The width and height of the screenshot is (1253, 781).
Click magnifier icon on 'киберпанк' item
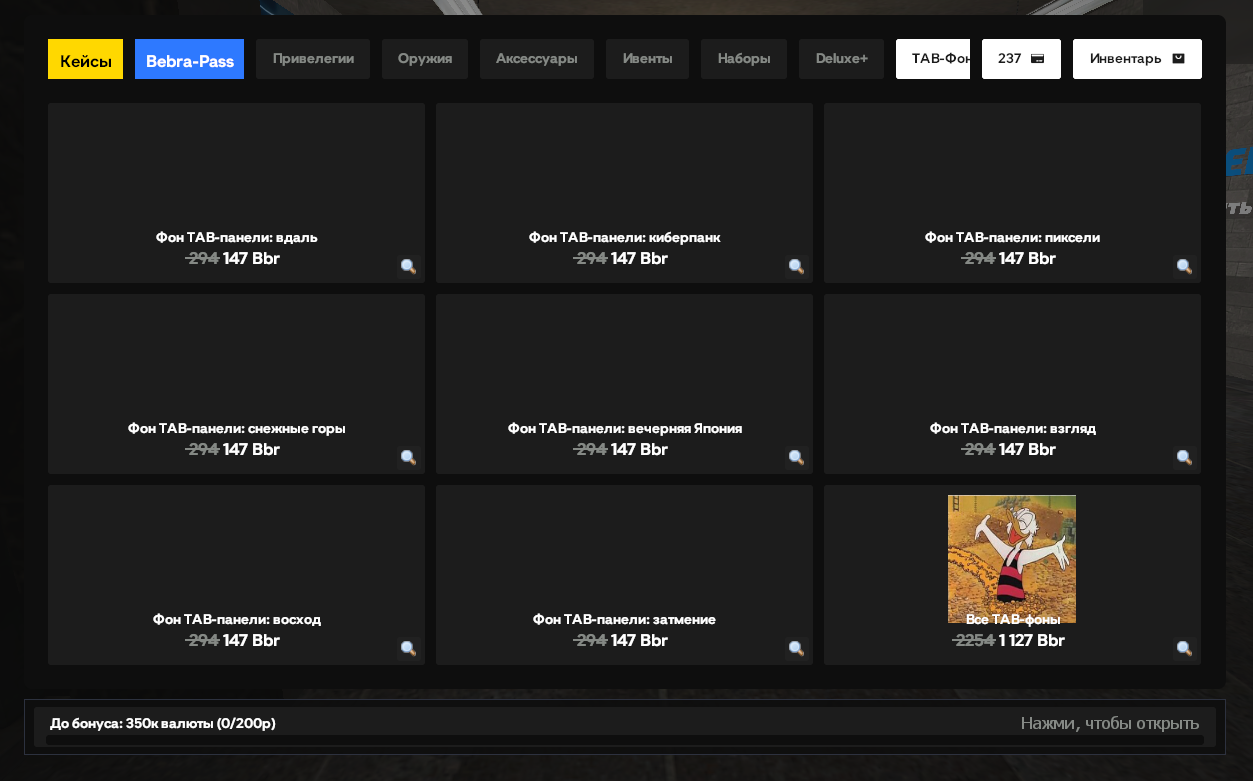point(796,266)
